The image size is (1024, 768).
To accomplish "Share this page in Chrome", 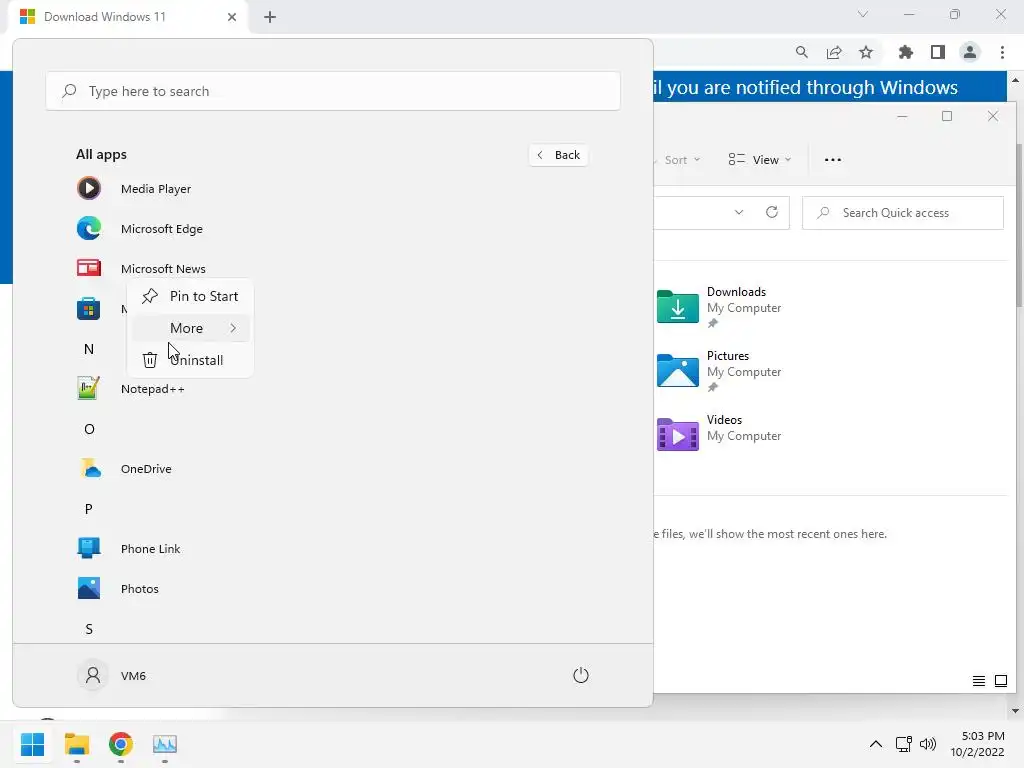I will pyautogui.click(x=834, y=52).
